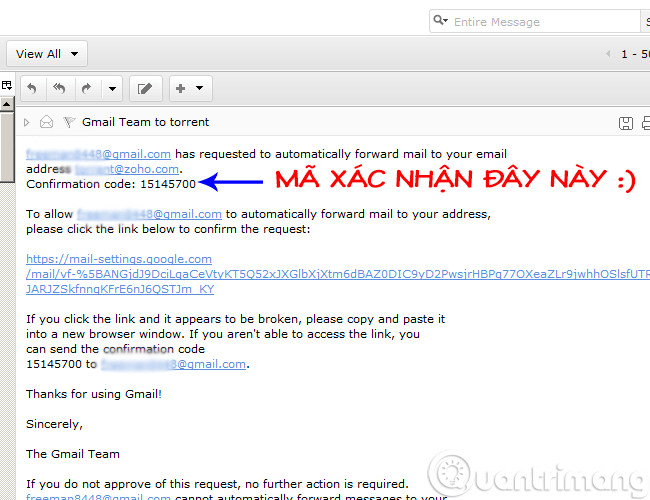Open the zoho.com address link
650x500 pixels.
[127, 169]
